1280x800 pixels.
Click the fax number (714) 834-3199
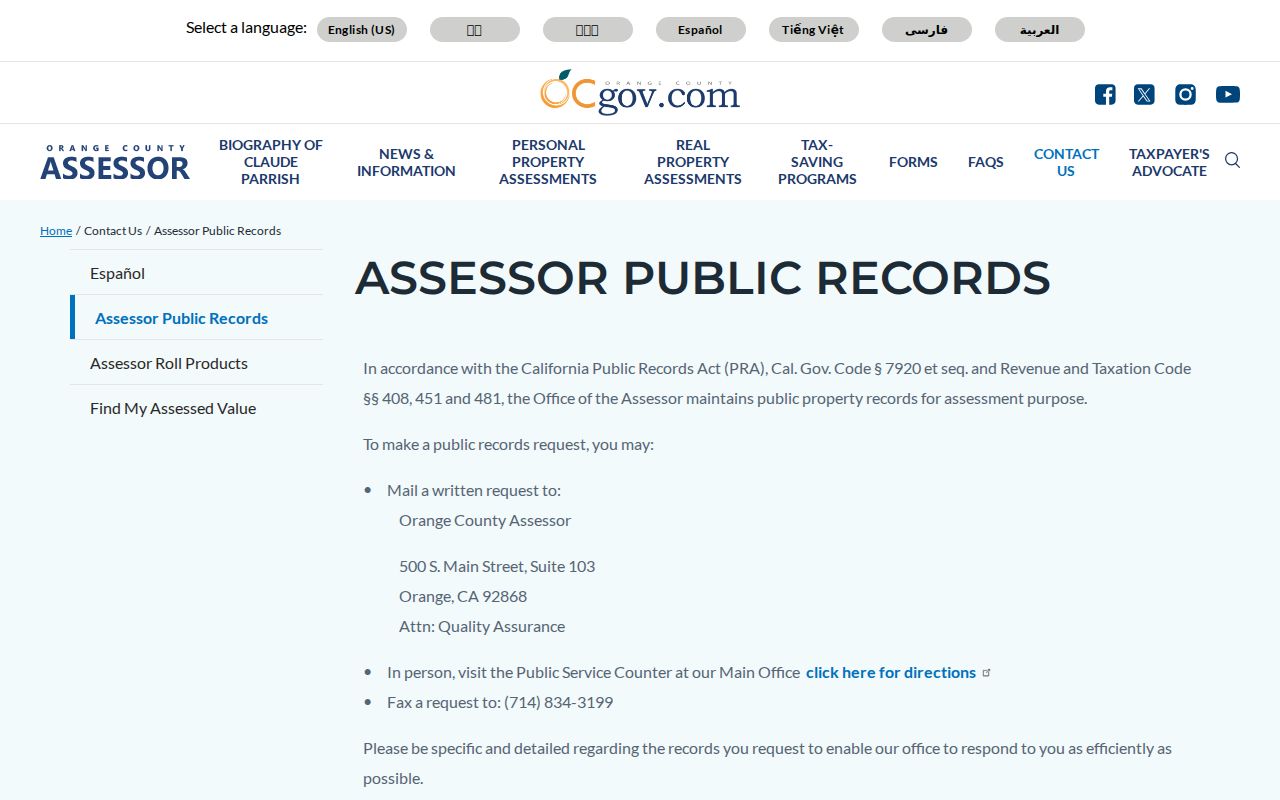[x=559, y=702]
